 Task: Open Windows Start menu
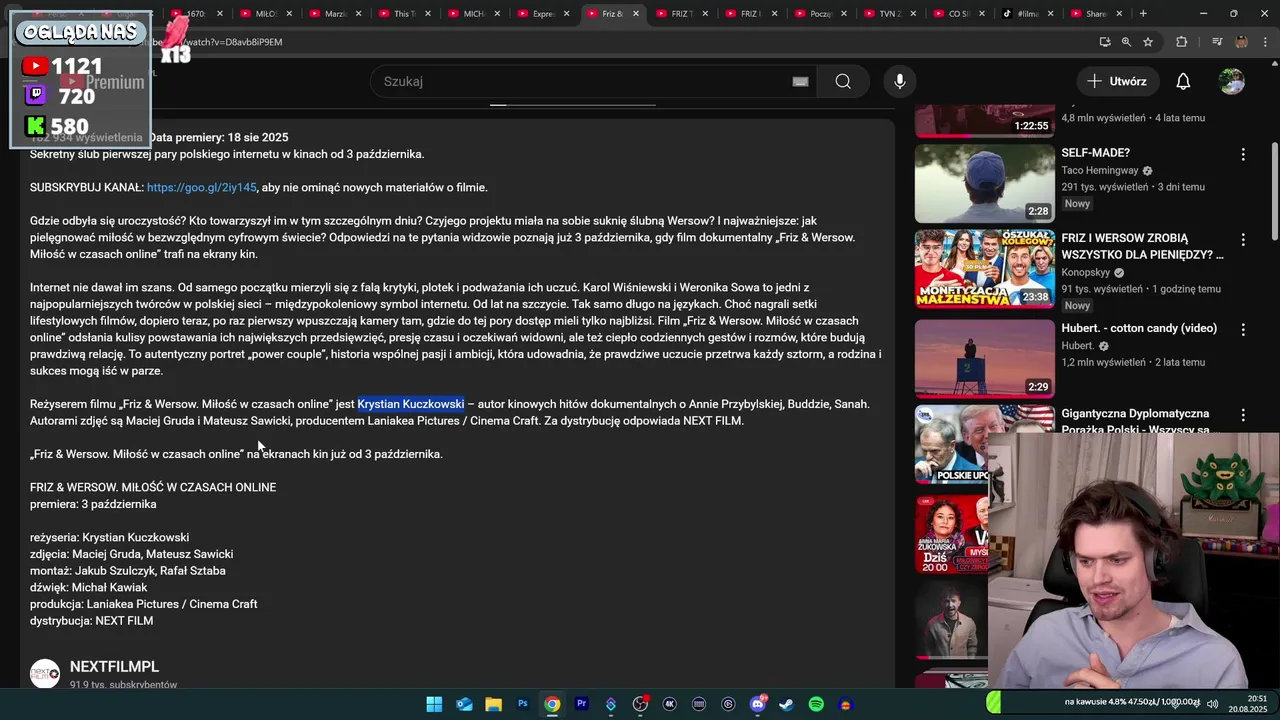click(434, 704)
